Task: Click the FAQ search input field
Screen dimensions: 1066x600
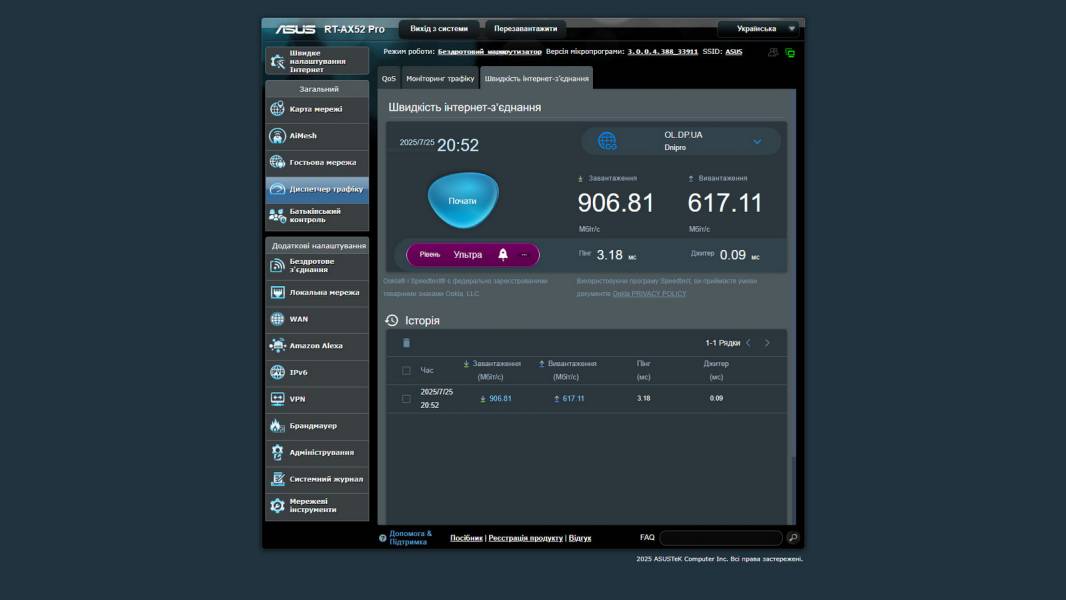Action: click(720, 538)
